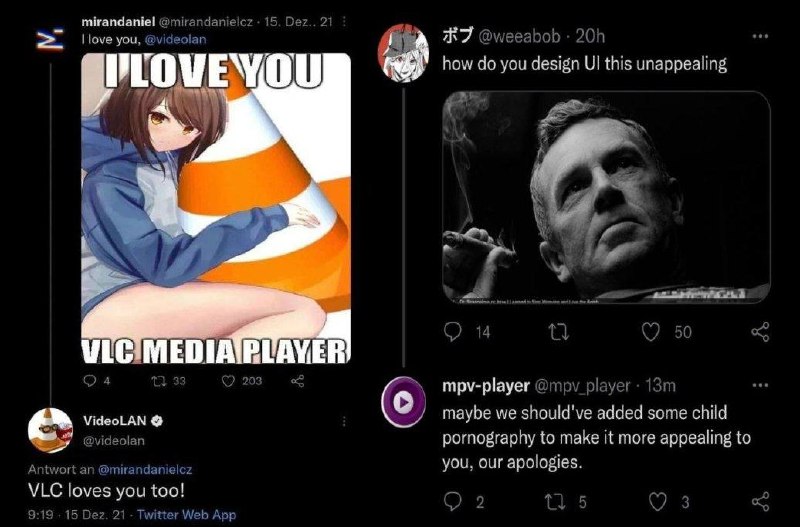Open the VLC anime meme image
The height and width of the screenshot is (527, 800).
[x=216, y=208]
